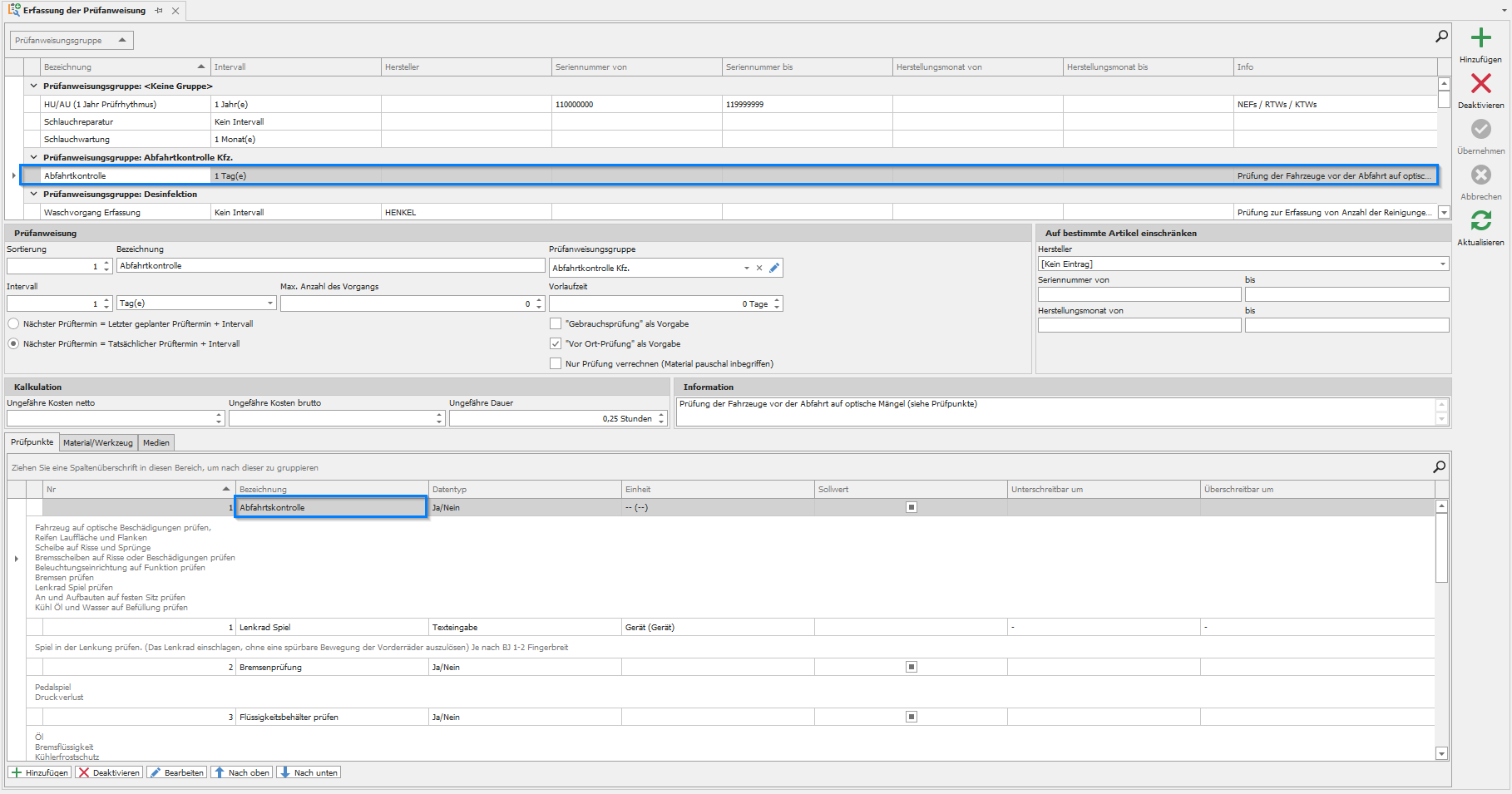Image resolution: width=1512 pixels, height=794 pixels.
Task: Click the Bearbeiten button at the bottom
Action: coord(177,772)
